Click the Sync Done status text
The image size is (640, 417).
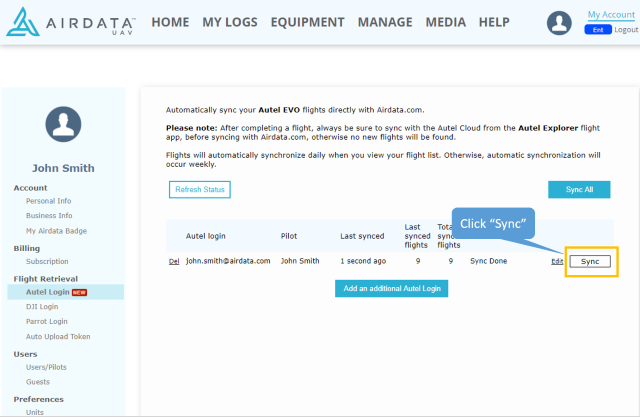489,261
